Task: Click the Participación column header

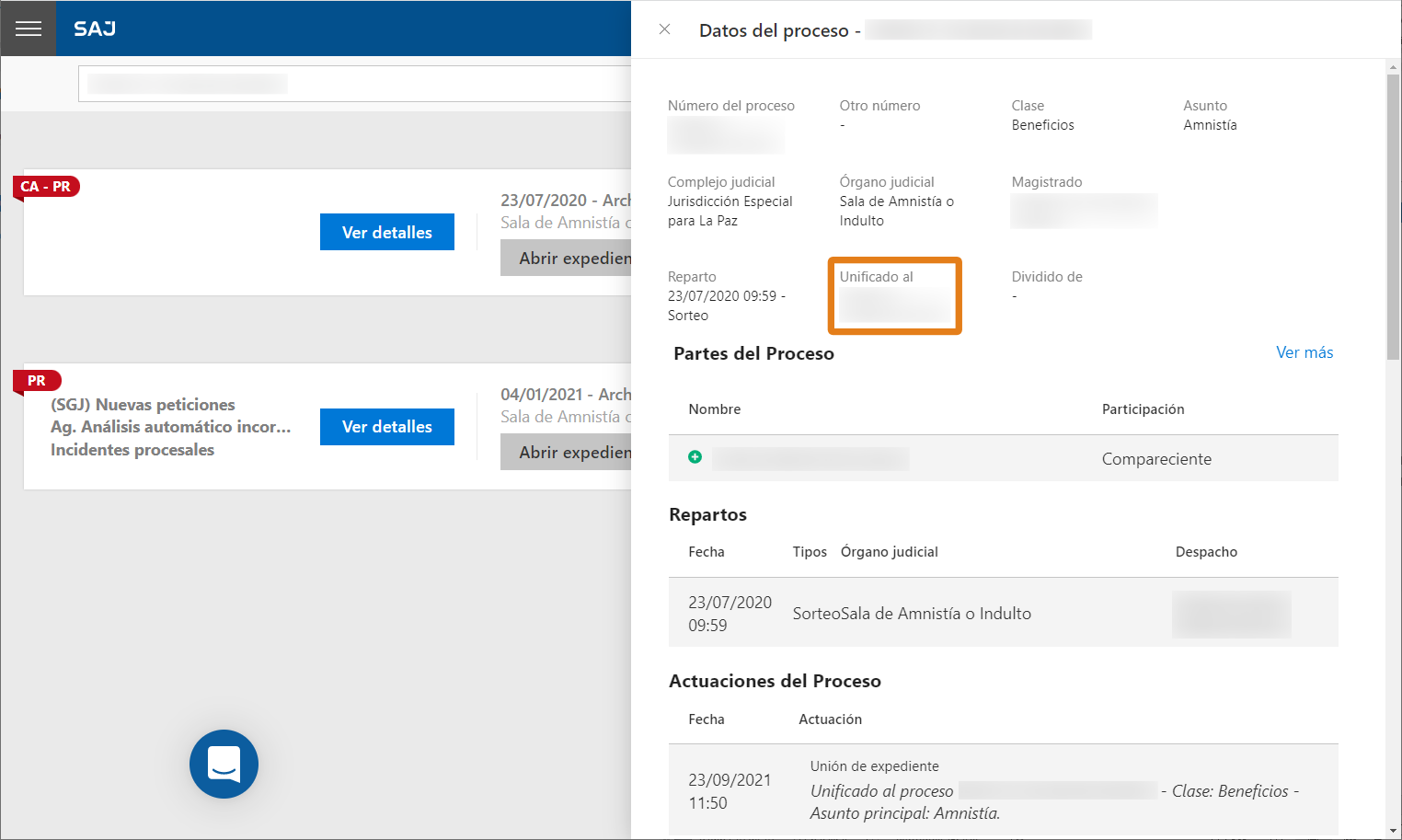Action: (1143, 409)
